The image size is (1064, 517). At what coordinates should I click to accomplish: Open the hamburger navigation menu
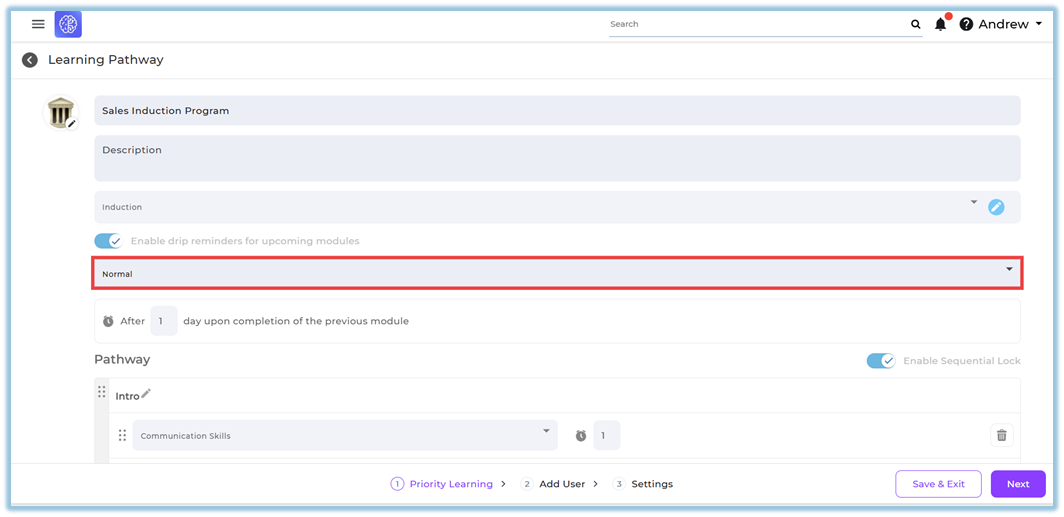[x=38, y=24]
